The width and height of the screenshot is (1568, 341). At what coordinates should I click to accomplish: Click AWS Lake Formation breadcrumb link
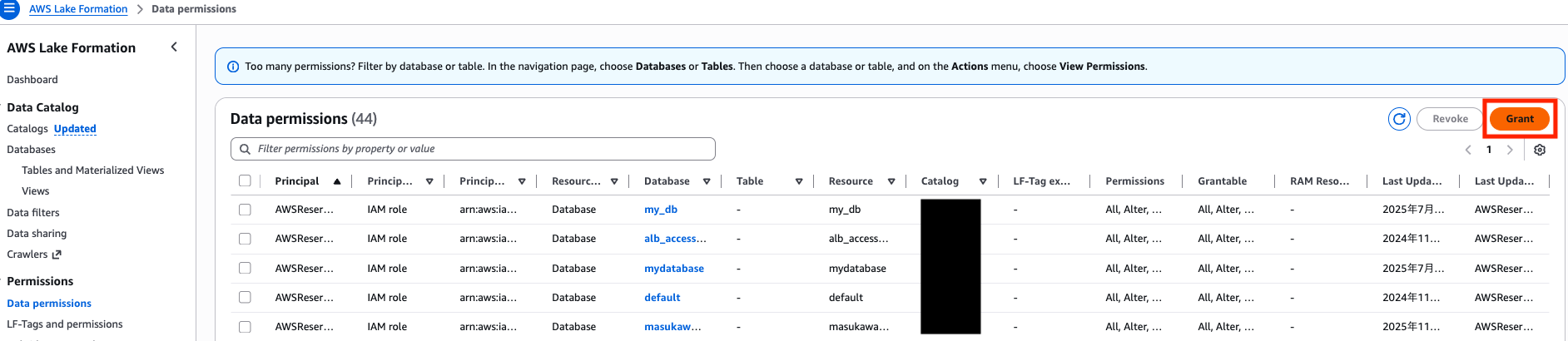click(x=78, y=9)
